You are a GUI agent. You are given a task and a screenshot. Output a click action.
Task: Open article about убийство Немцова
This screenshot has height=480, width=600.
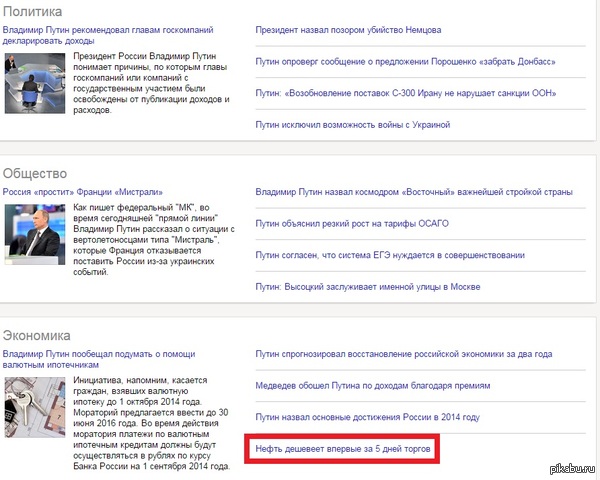(x=348, y=30)
